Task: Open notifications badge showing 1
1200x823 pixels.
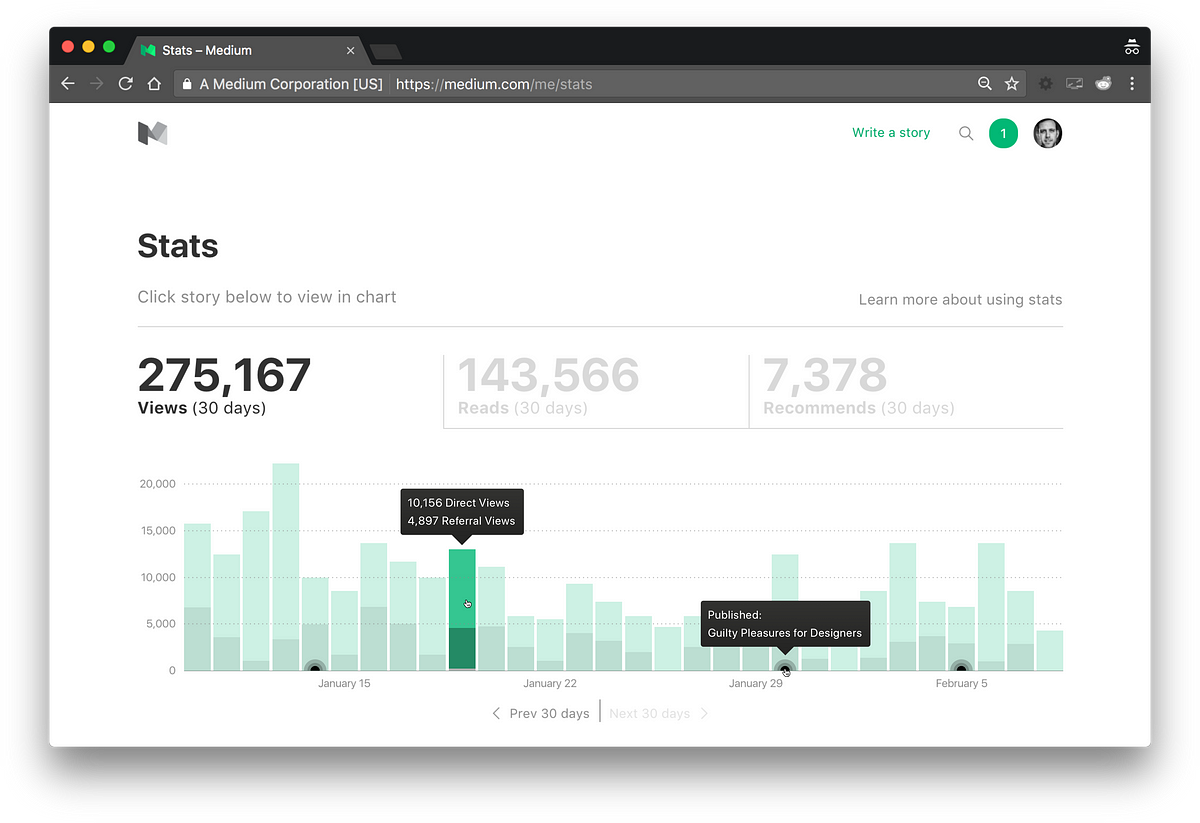Action: click(1004, 133)
